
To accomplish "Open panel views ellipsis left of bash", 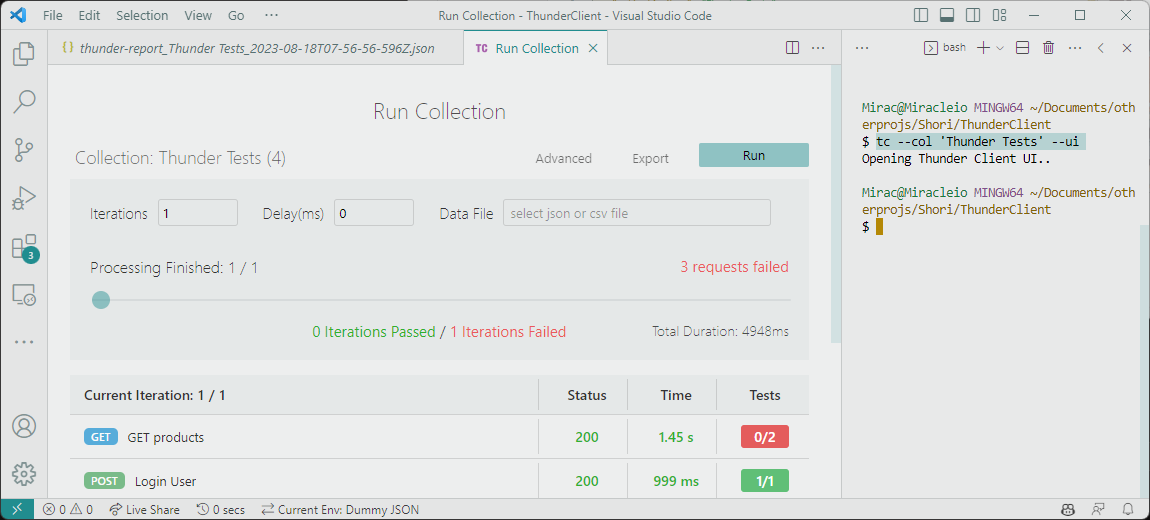I will click(x=862, y=48).
